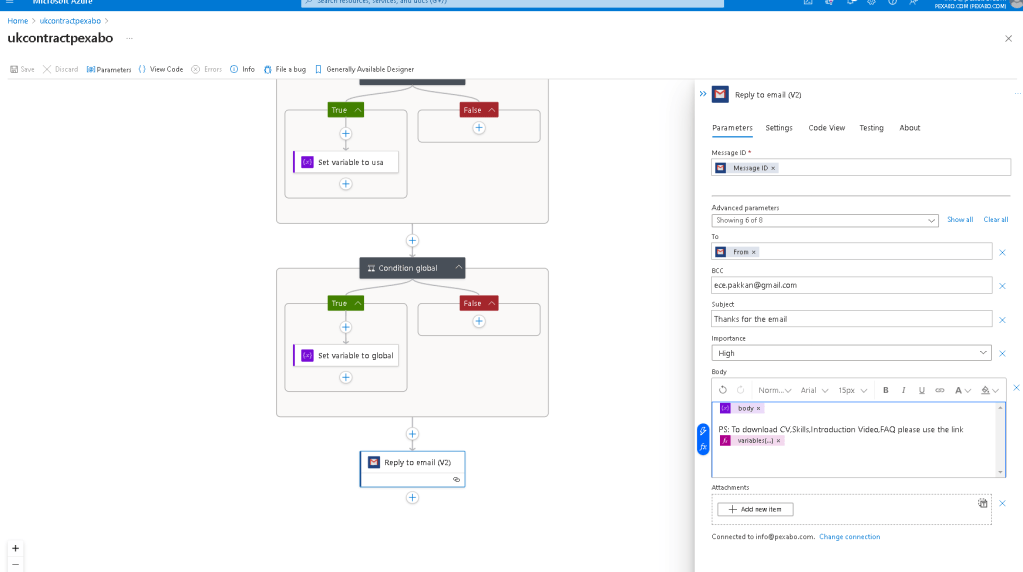Collapse the True branch of Condition global
The width and height of the screenshot is (1023, 572).
pyautogui.click(x=358, y=303)
